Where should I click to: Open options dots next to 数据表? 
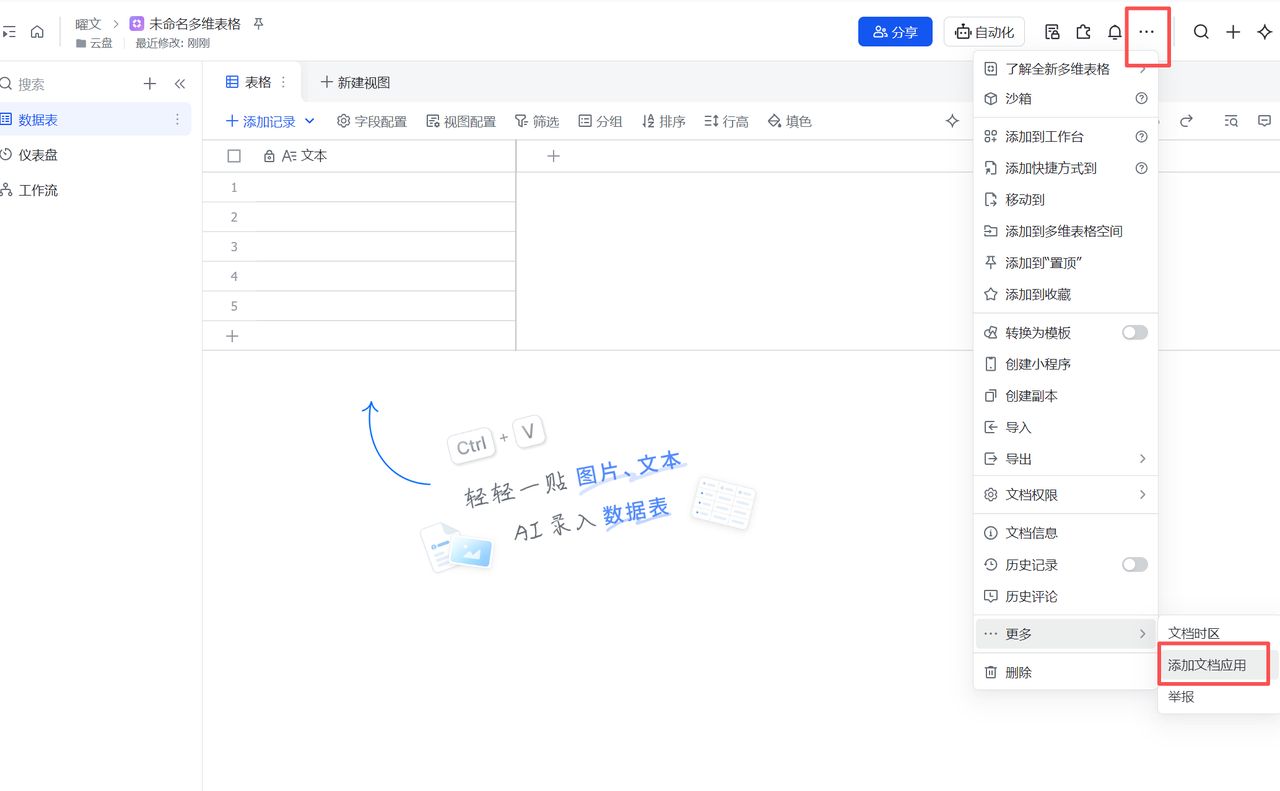(x=177, y=119)
